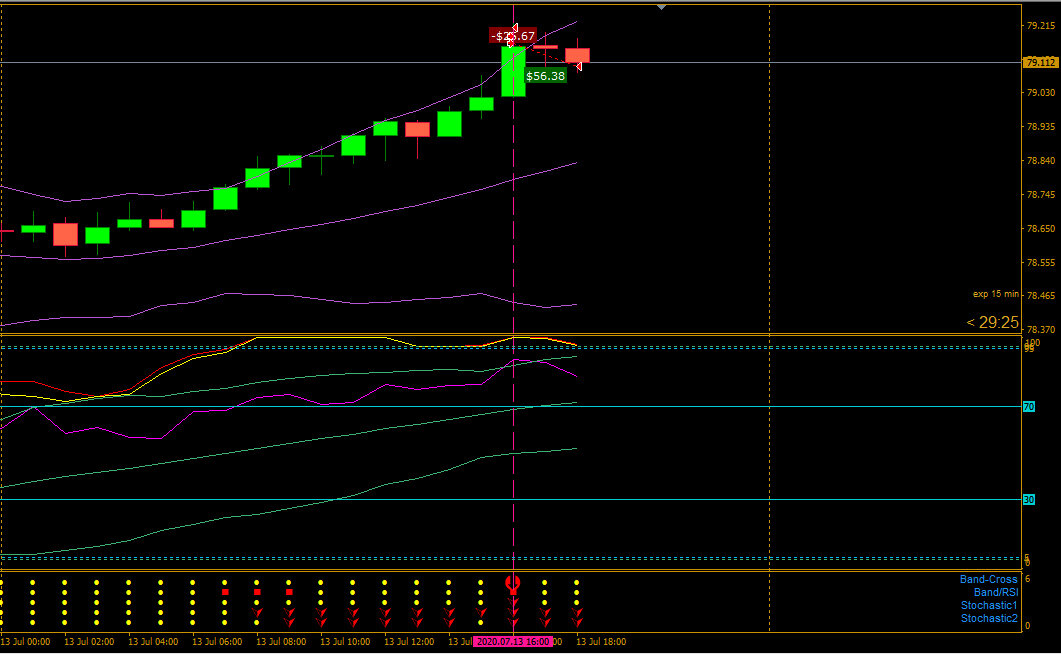Click the '13 Jul 06:00' time axis label

tap(217, 641)
